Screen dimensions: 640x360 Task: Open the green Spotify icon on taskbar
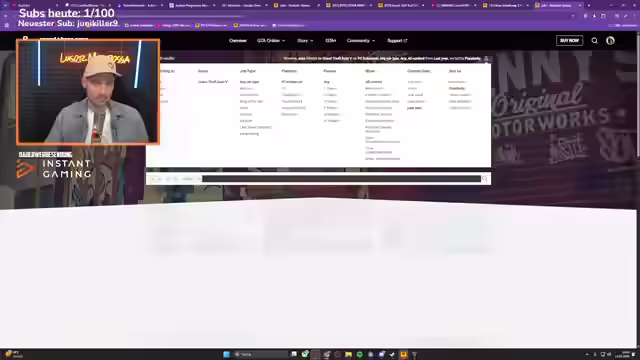[359, 354]
